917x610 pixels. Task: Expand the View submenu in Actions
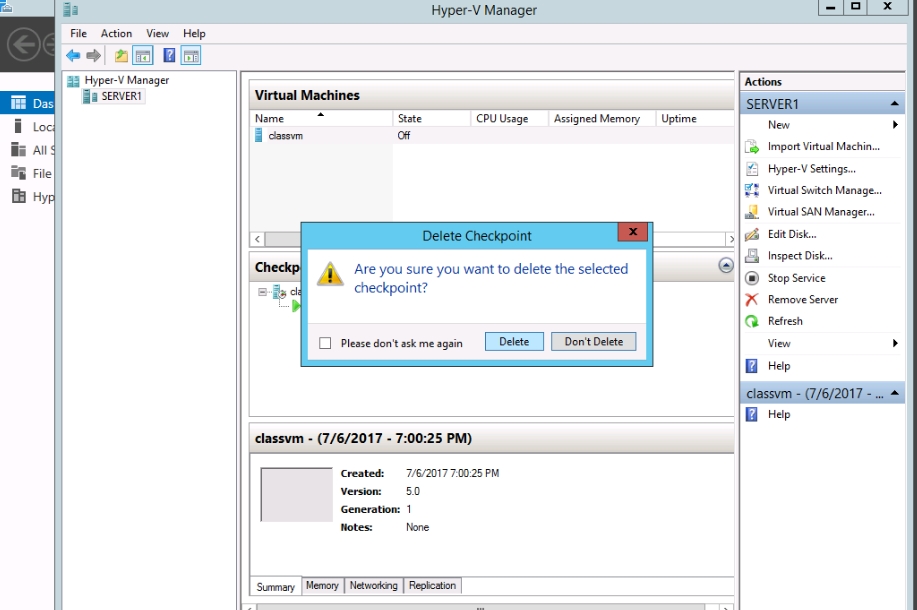click(895, 343)
